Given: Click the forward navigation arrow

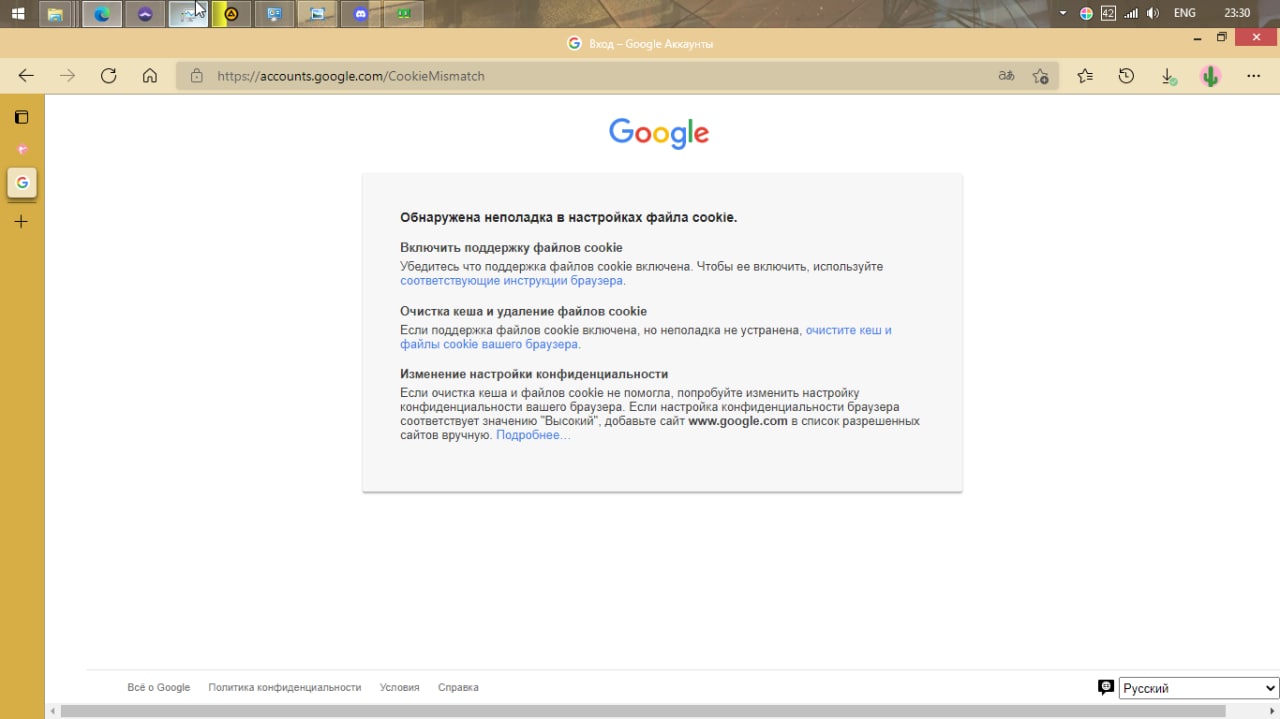Looking at the screenshot, I should 67,76.
